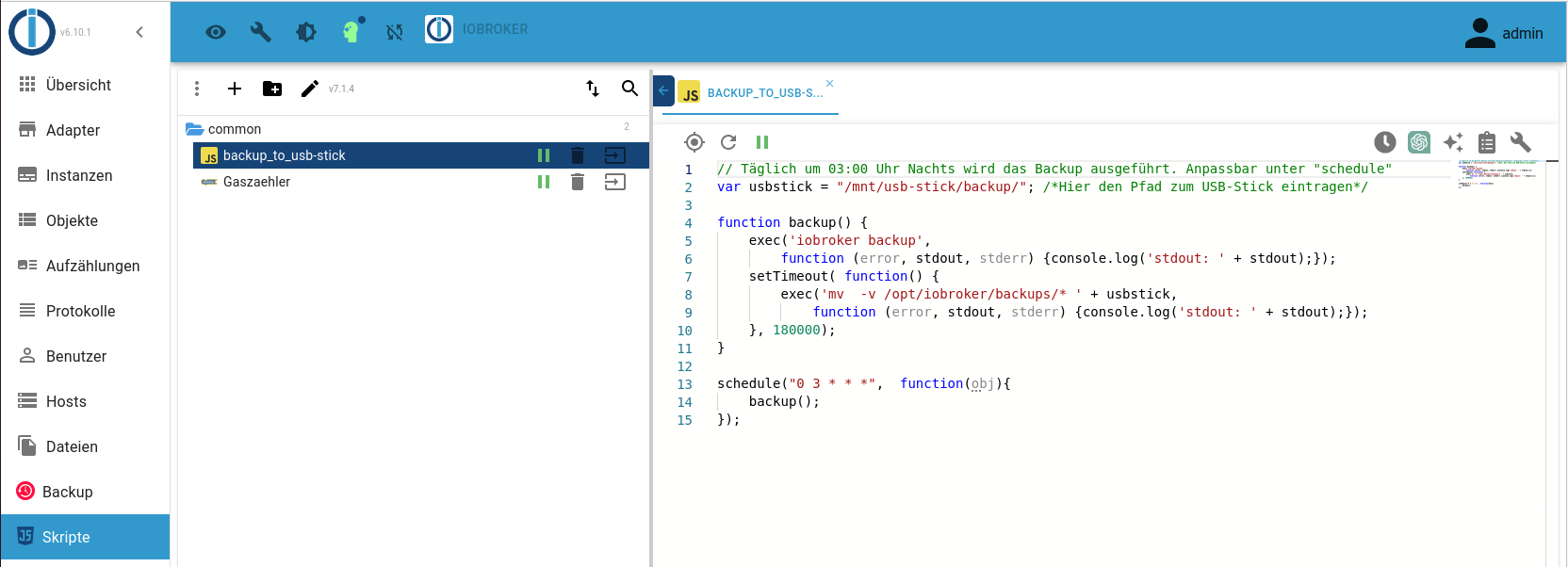Click the 180000 timeout value
Screen dimensions: 1568x567
796,330
